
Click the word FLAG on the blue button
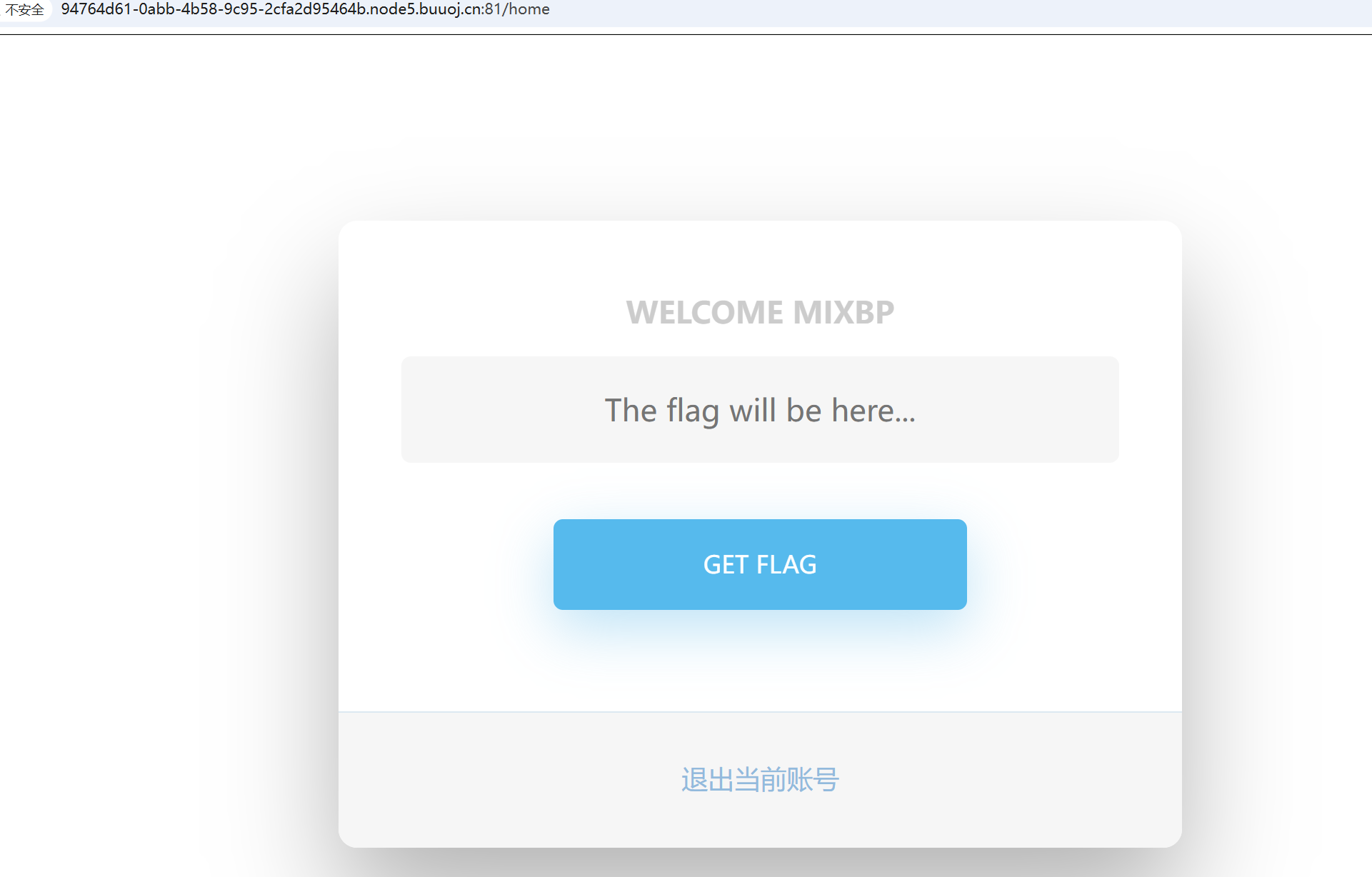pos(786,565)
